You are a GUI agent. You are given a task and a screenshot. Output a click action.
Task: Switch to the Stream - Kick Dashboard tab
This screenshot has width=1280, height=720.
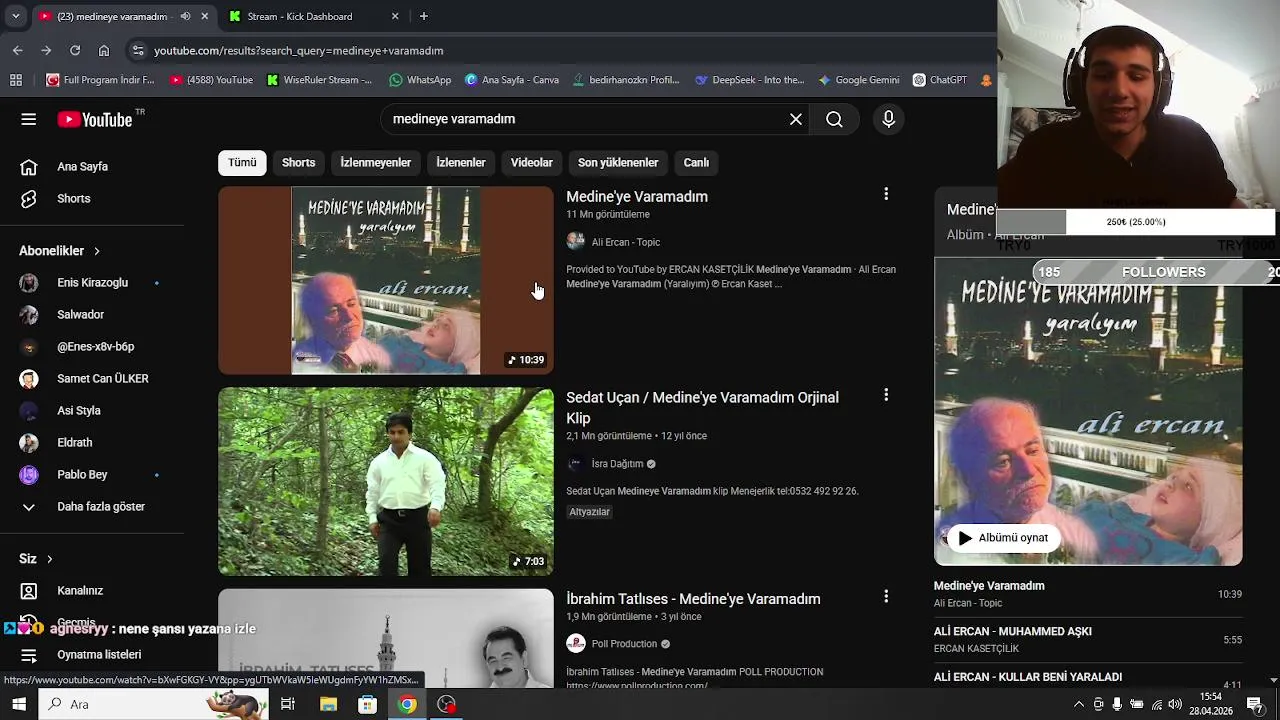(x=310, y=16)
